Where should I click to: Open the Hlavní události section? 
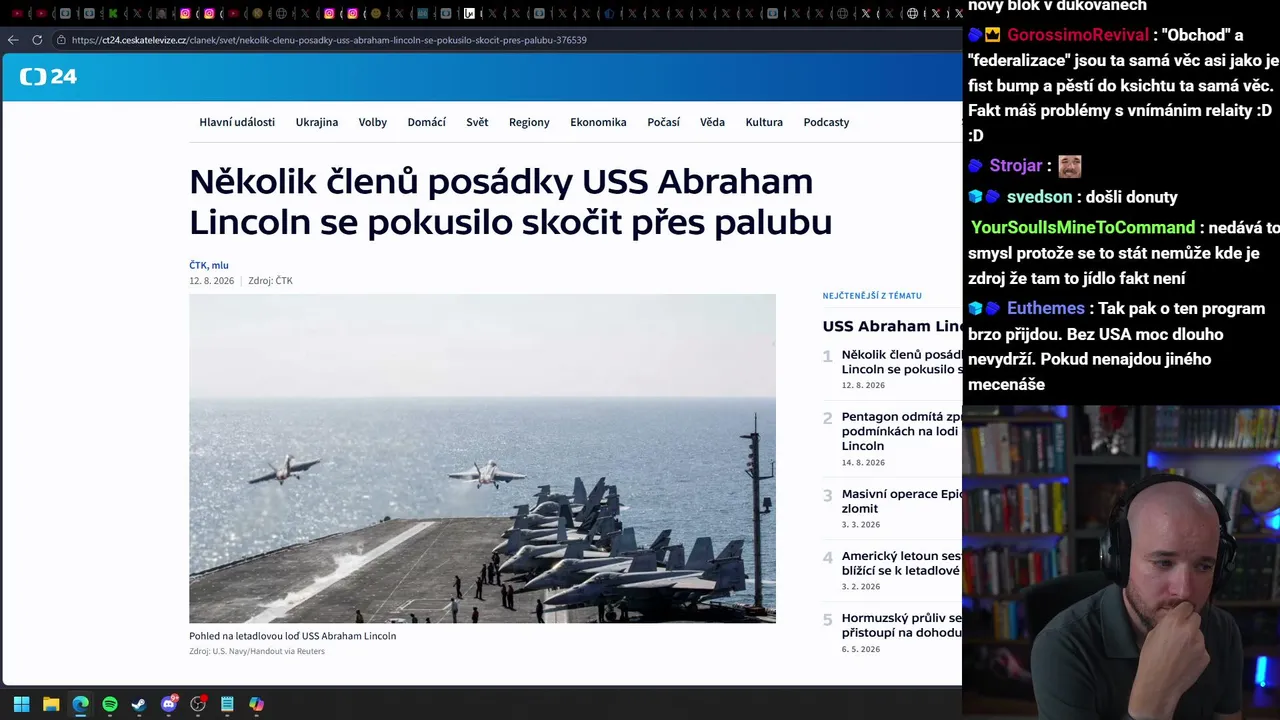(237, 122)
